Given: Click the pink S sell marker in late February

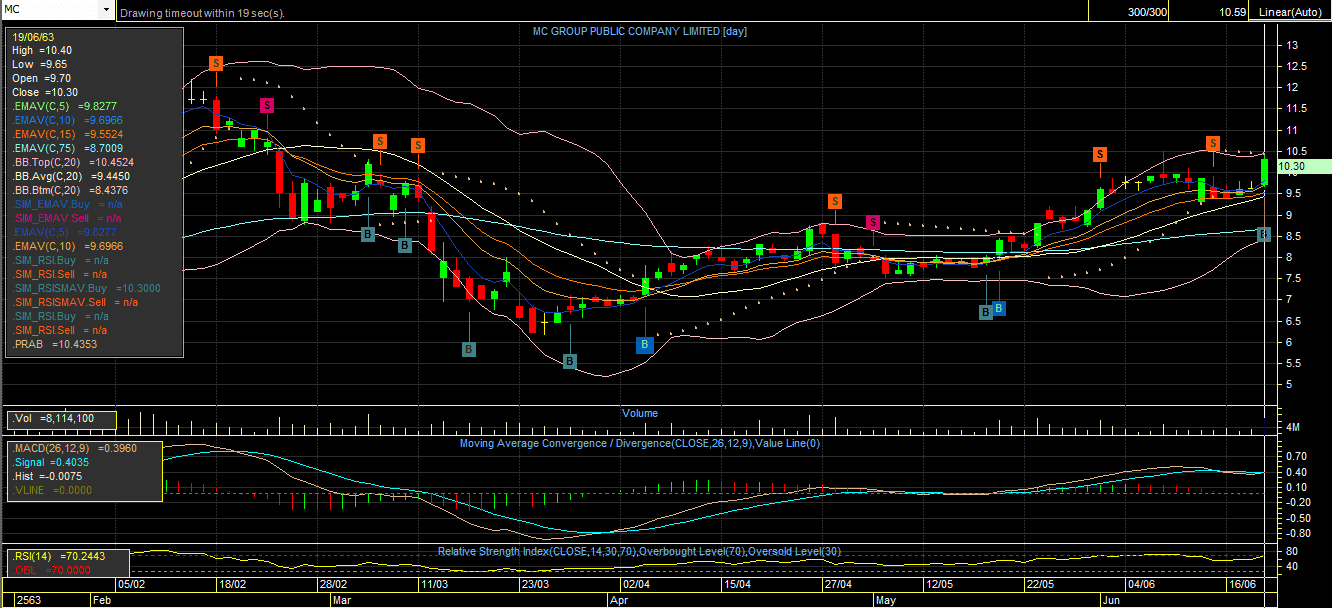Looking at the screenshot, I should tap(267, 105).
